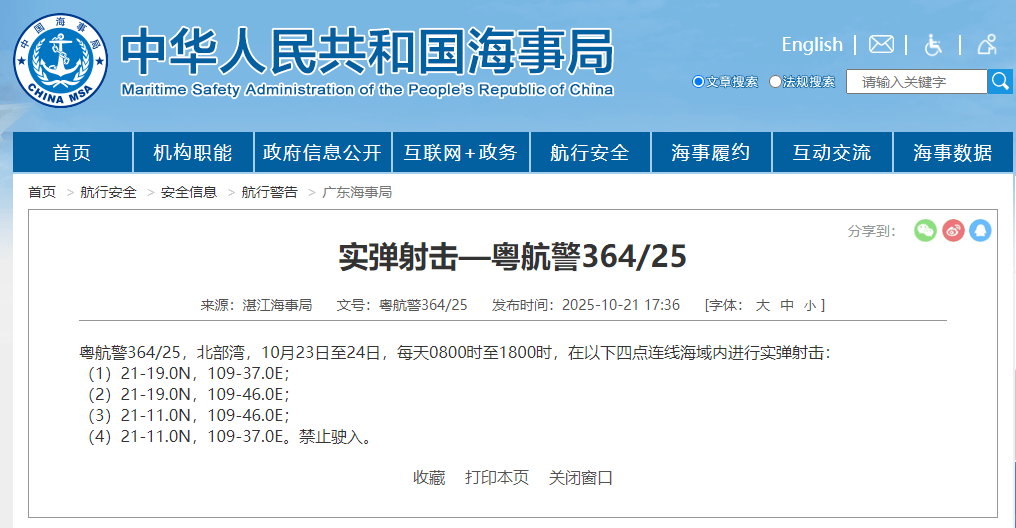Screen dimensions: 1016x528
Task: Select the 法规搜索 radio button
Action: [775, 82]
